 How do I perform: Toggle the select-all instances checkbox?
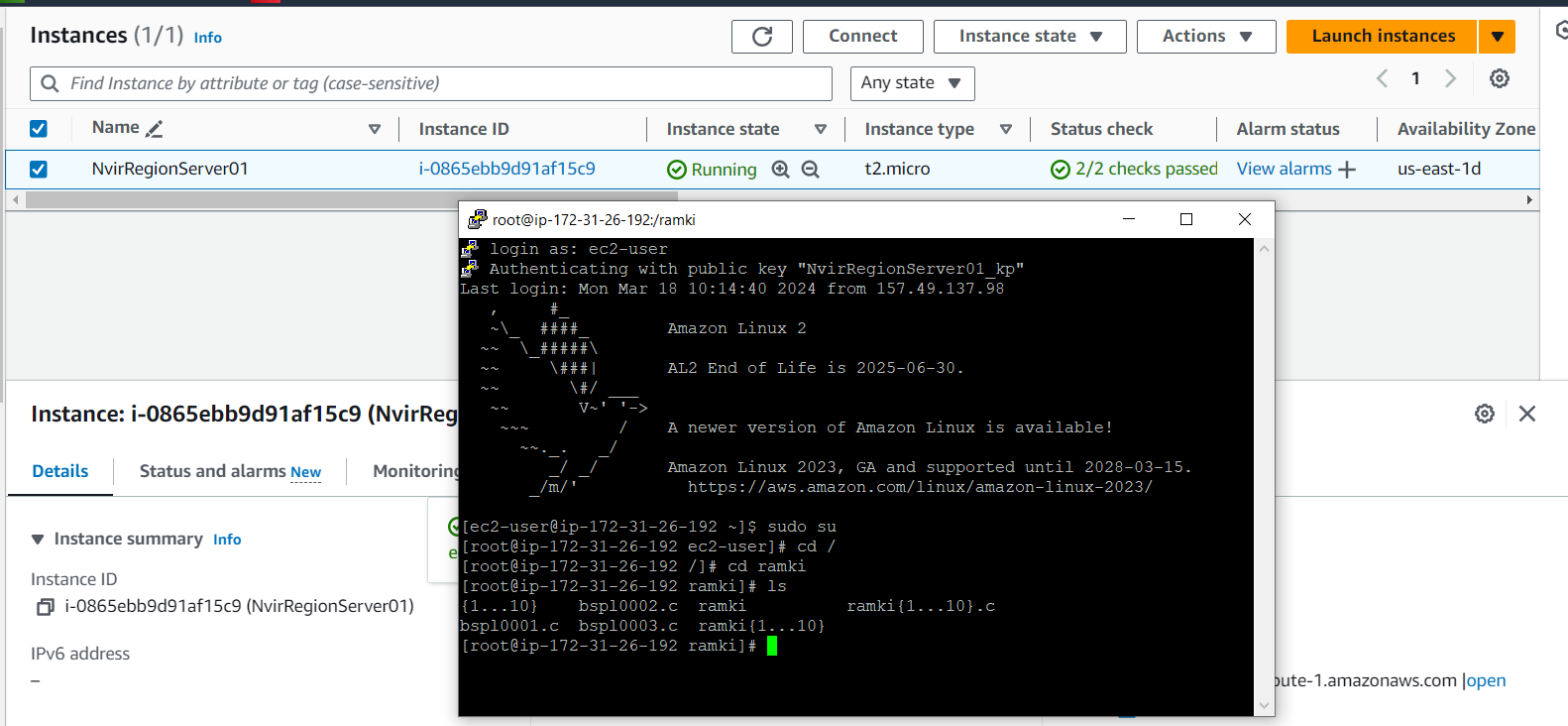coord(39,129)
